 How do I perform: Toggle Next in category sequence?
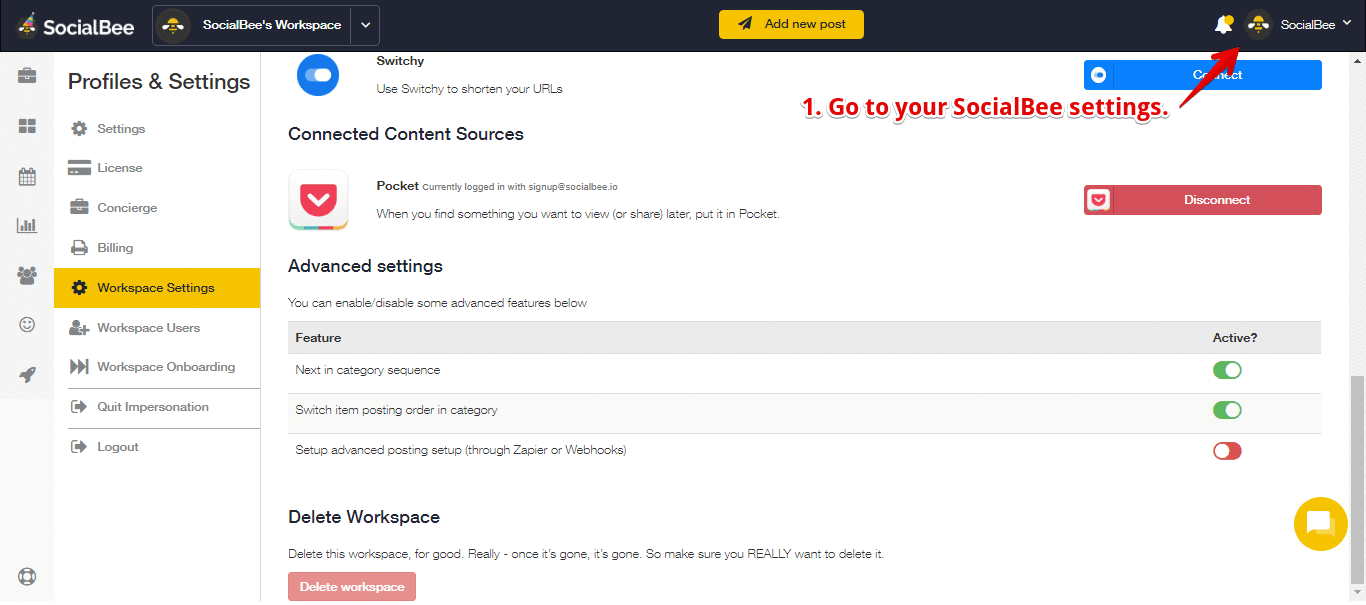click(x=1227, y=370)
